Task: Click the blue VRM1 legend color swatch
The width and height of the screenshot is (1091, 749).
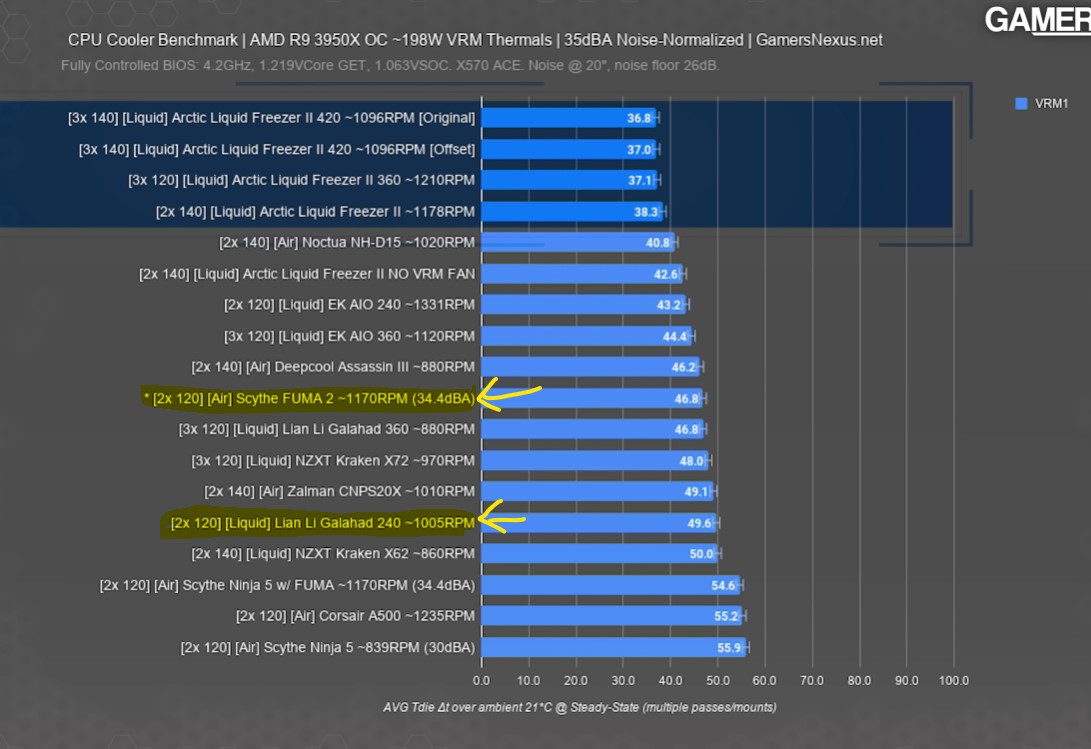Action: [x=1021, y=104]
